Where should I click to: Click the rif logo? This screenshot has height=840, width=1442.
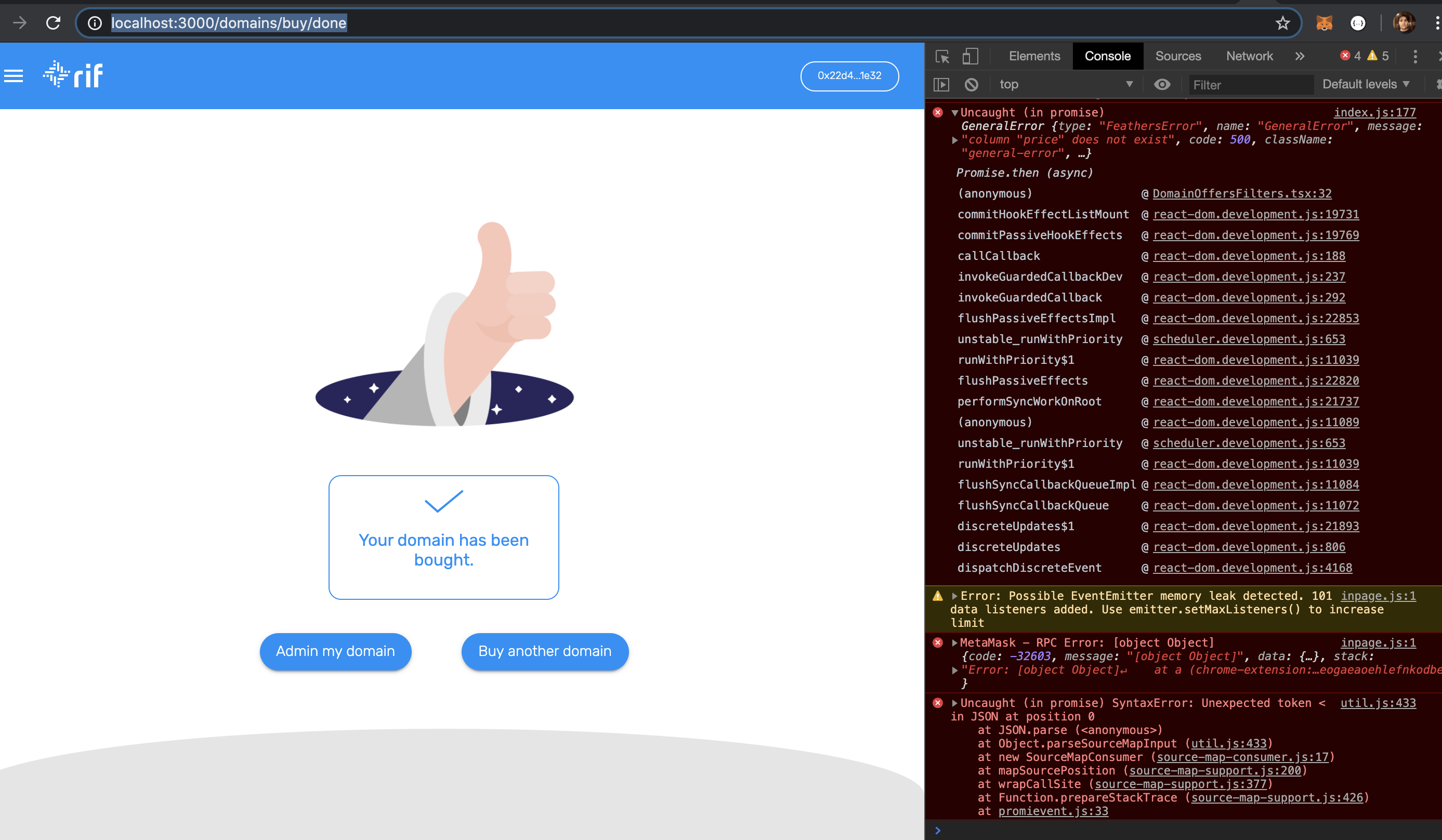tap(73, 74)
